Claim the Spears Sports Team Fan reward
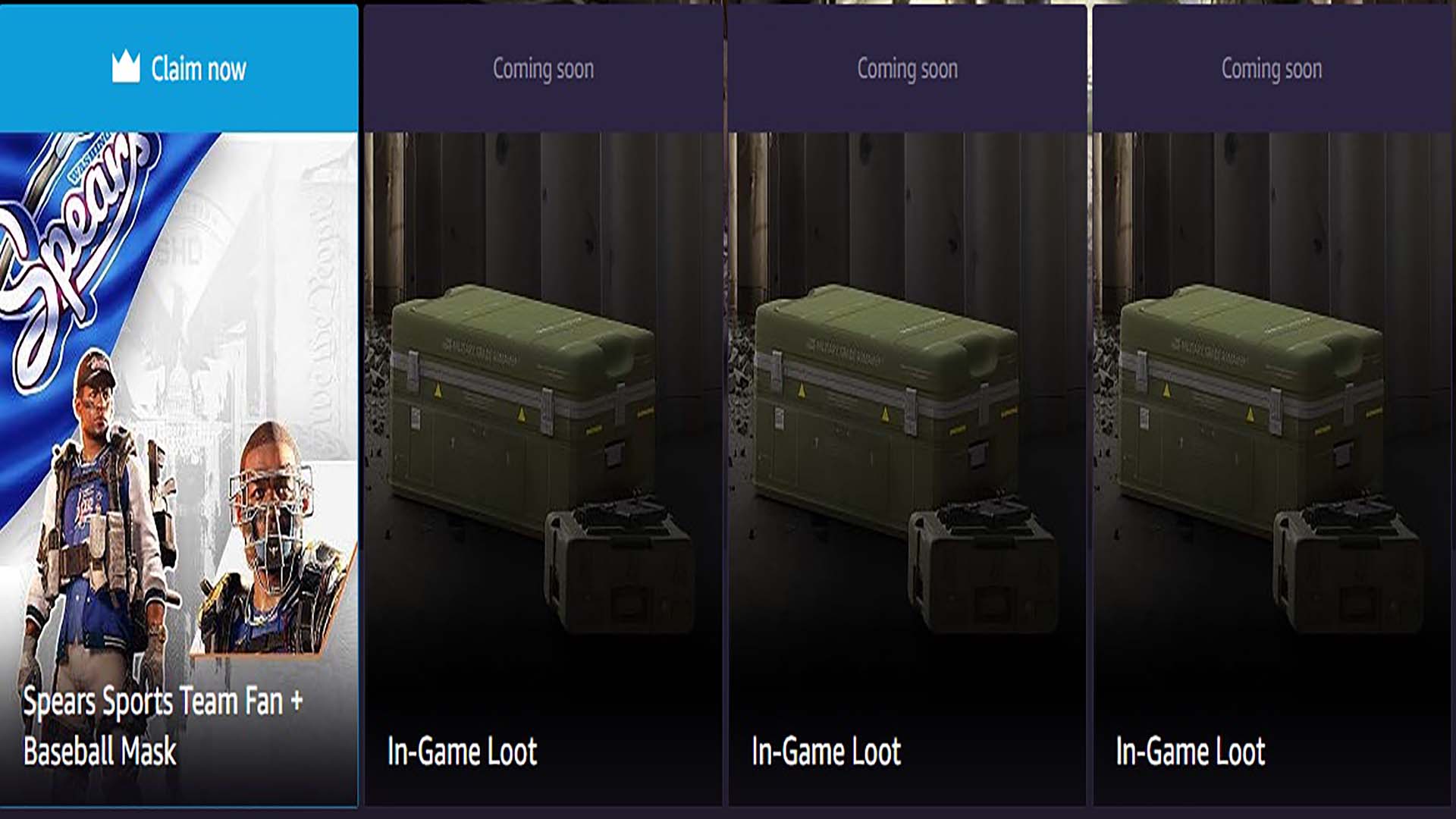 click(x=179, y=68)
